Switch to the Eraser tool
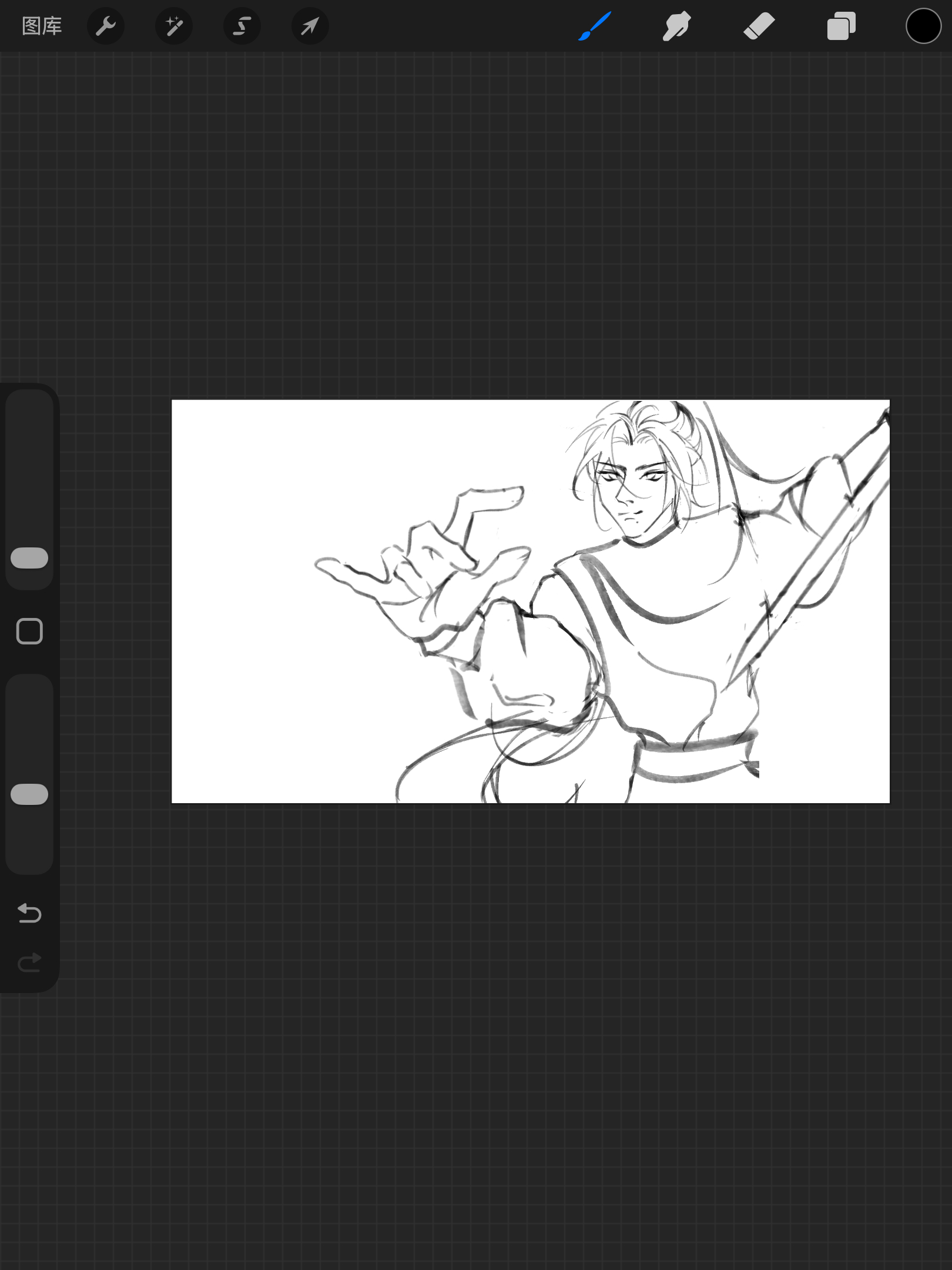 (x=759, y=26)
